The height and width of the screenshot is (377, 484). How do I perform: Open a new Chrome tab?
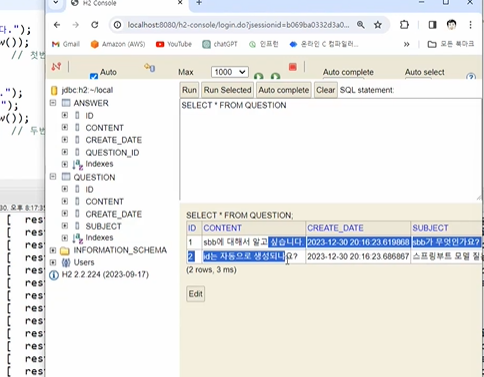click(199, 3)
